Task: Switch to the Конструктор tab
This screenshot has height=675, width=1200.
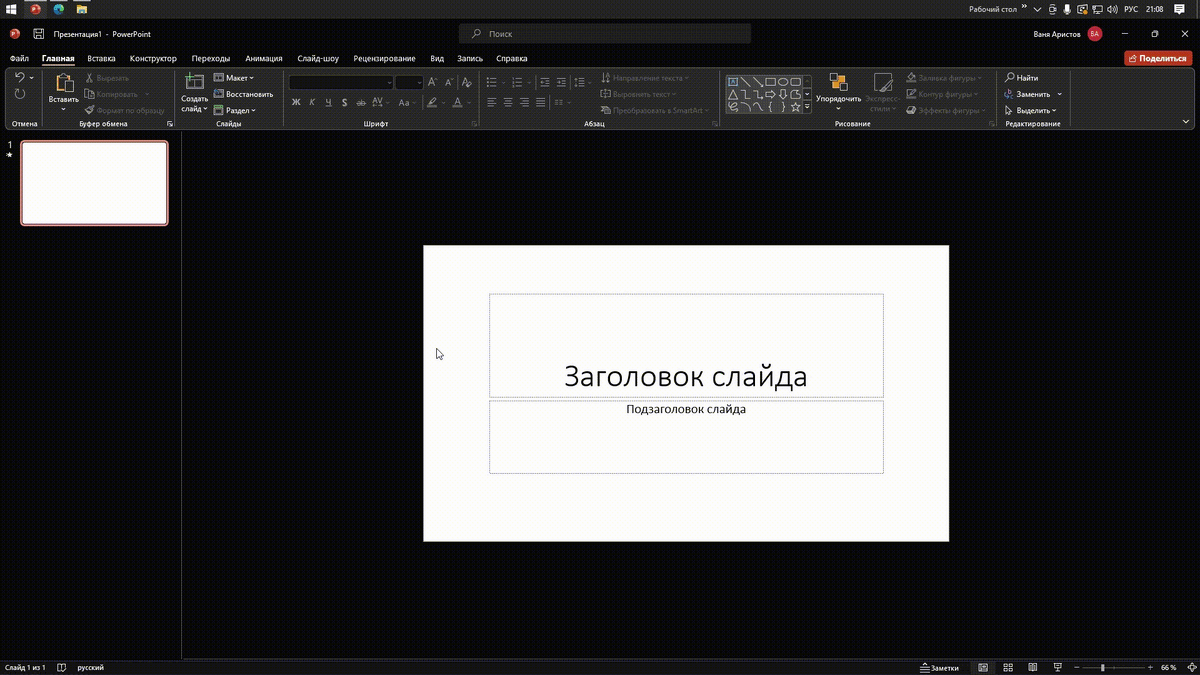Action: (153, 59)
